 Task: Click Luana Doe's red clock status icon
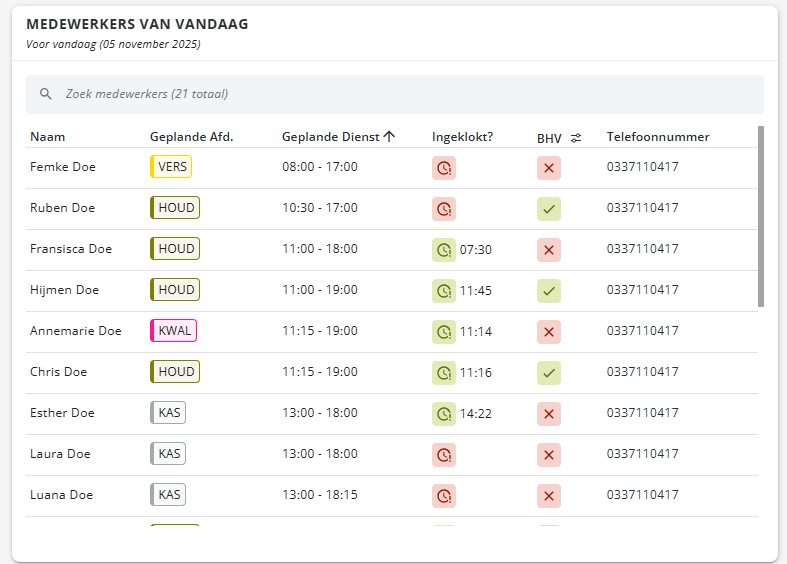click(x=444, y=495)
